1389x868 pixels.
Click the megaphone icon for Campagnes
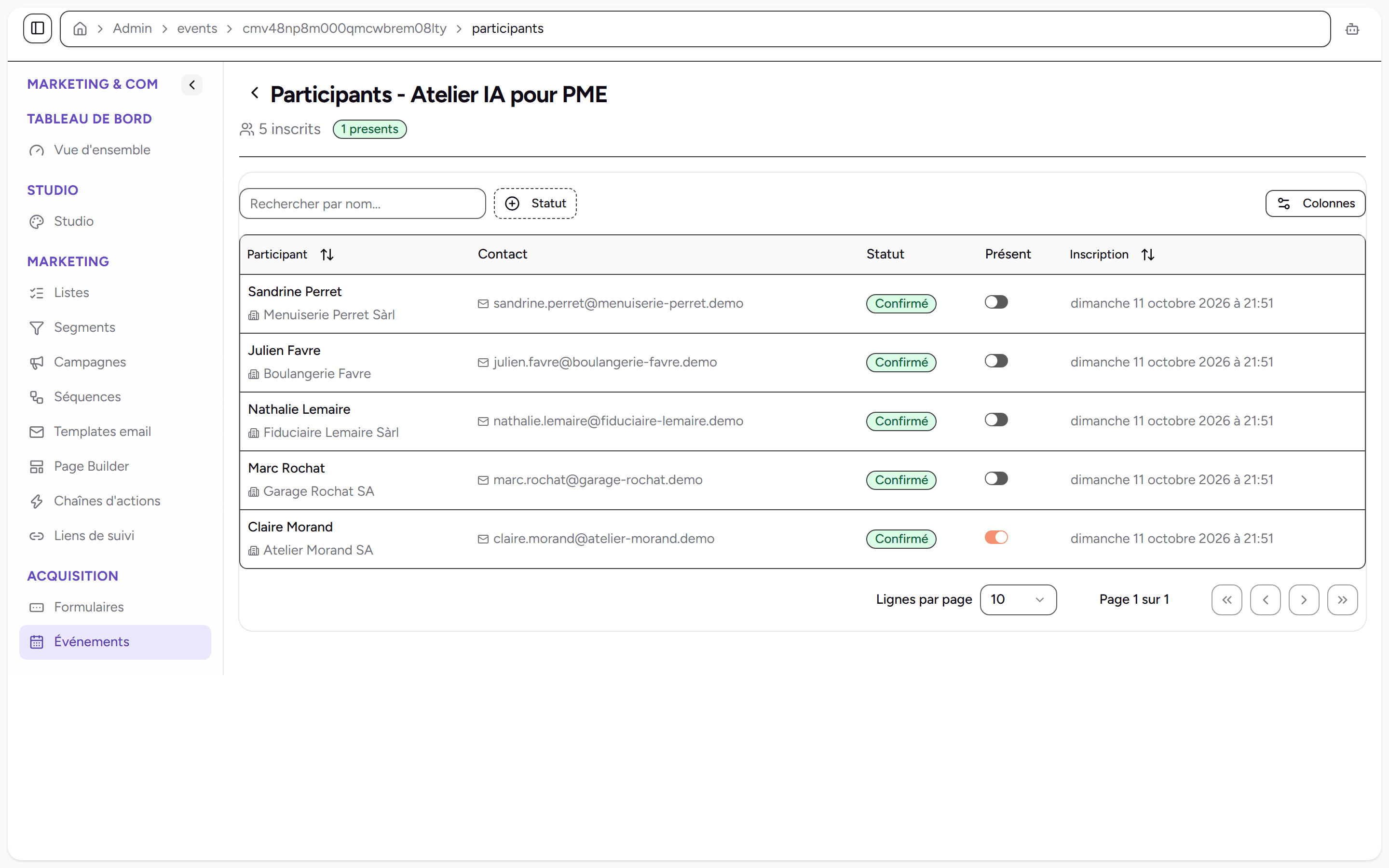(x=37, y=362)
